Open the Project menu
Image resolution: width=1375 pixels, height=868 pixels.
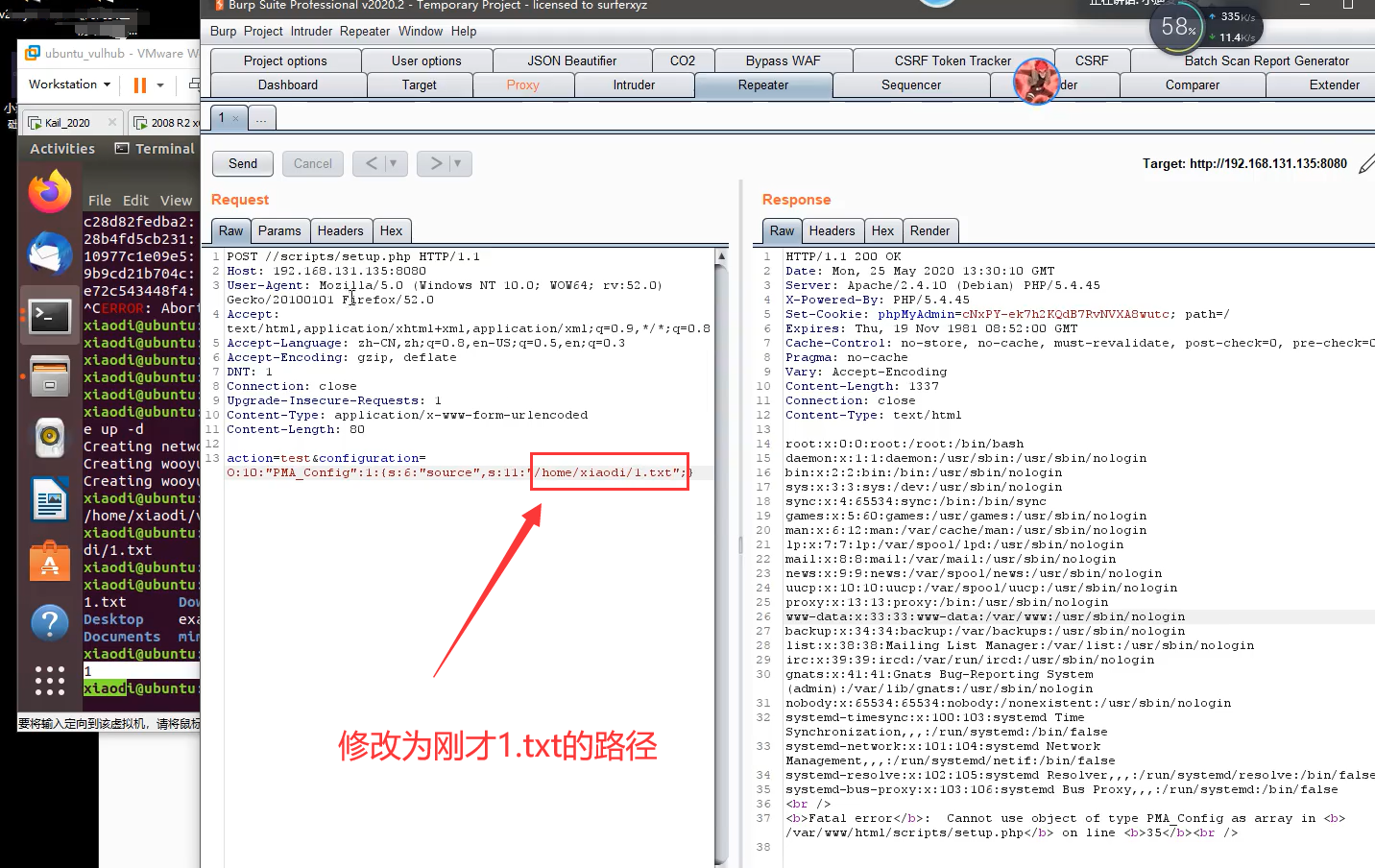263,31
